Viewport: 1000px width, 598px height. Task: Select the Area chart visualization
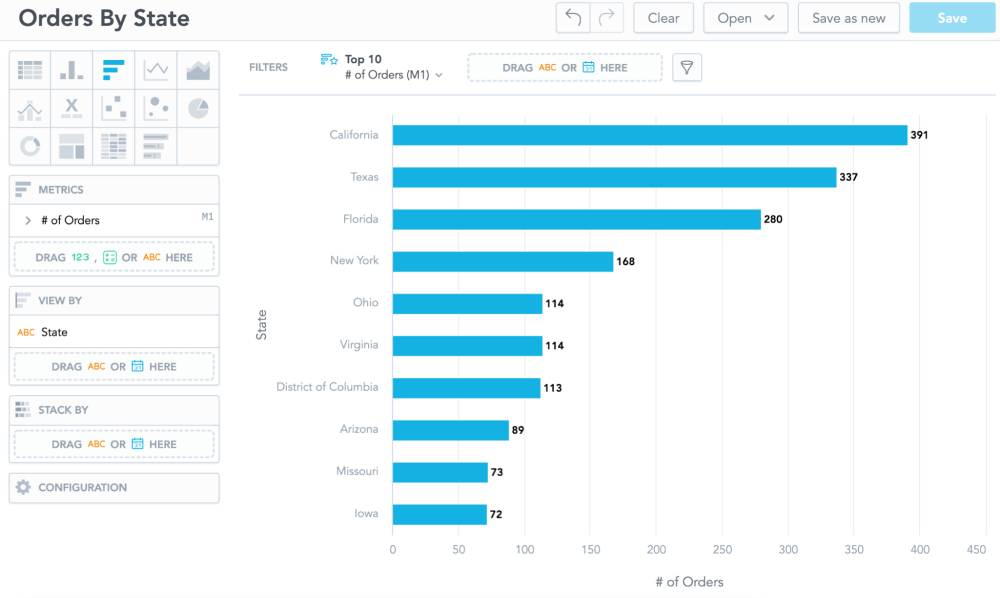click(x=198, y=70)
